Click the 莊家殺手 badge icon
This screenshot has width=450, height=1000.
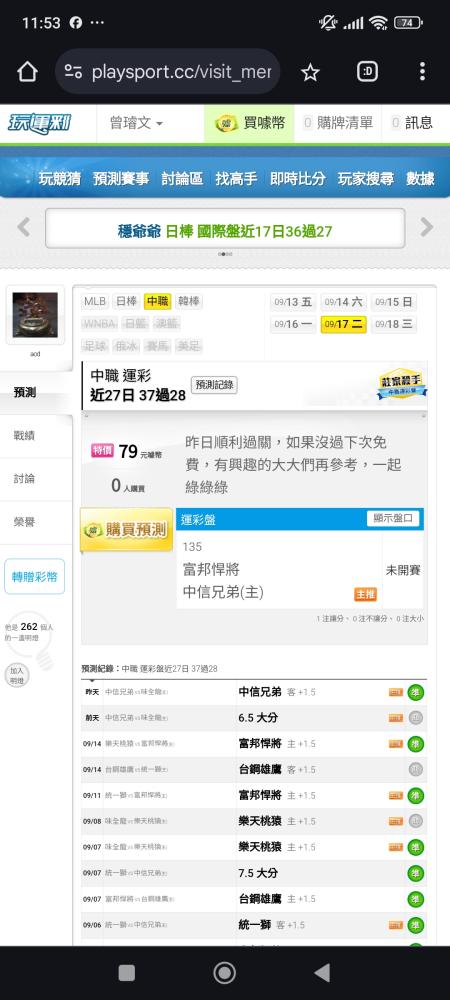pyautogui.click(x=402, y=385)
